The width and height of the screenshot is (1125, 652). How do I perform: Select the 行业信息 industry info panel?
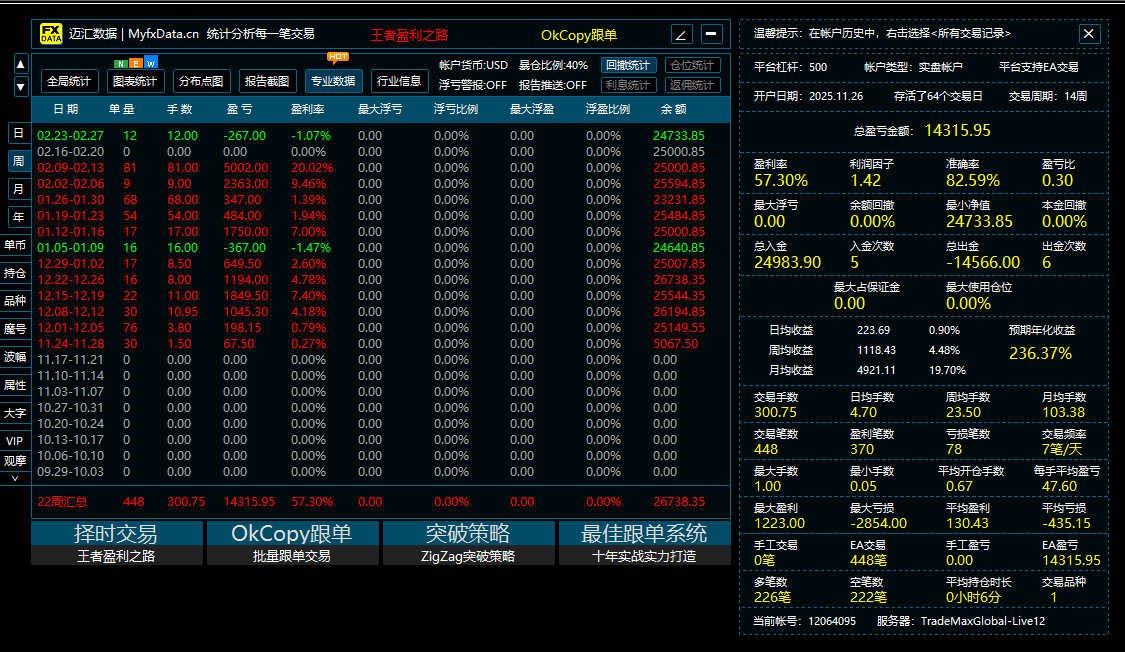click(x=398, y=80)
